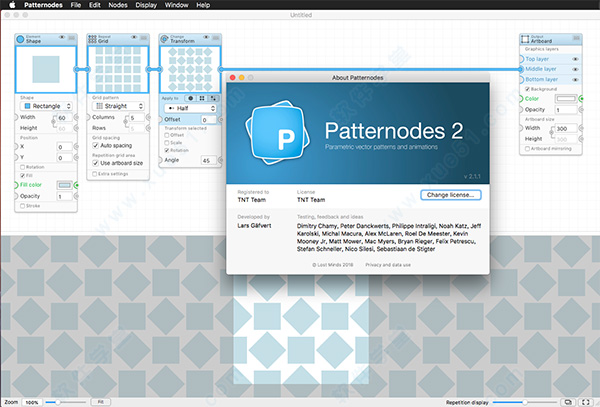Toggle fullscreen preview icon in bottom bar
The width and height of the screenshot is (600, 407).
585,402
